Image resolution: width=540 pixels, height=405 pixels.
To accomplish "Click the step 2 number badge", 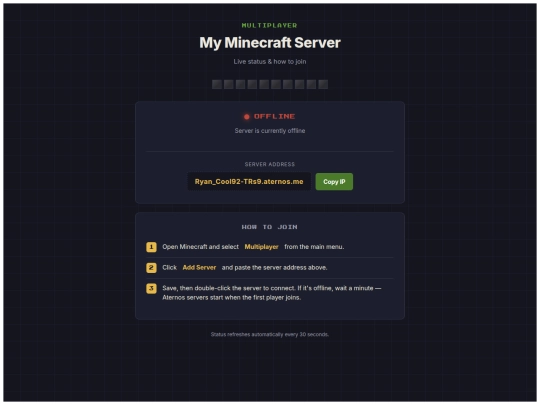I will (151, 268).
